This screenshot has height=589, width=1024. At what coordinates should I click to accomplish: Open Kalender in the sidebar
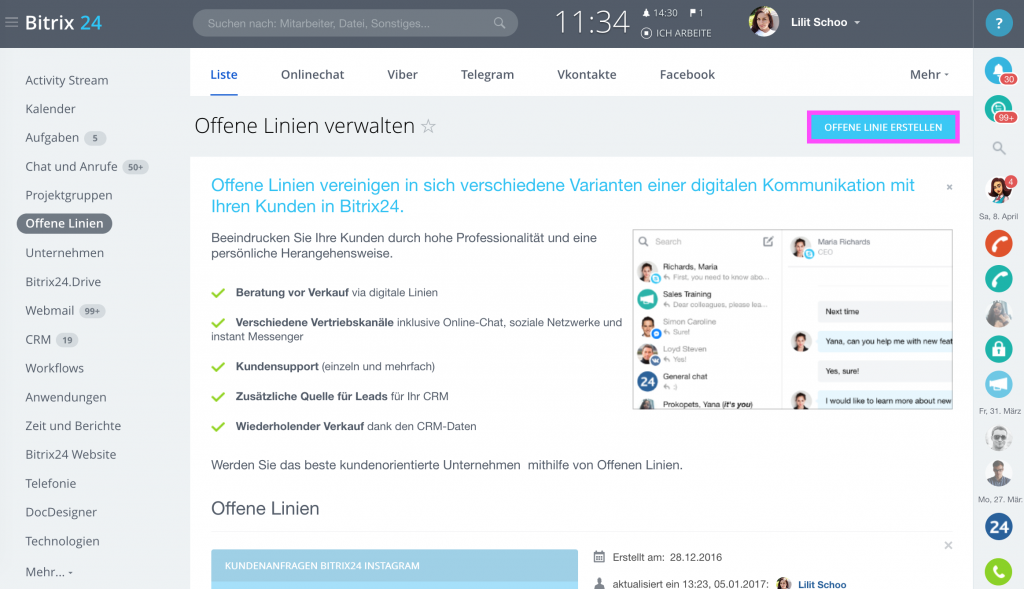tap(50, 109)
